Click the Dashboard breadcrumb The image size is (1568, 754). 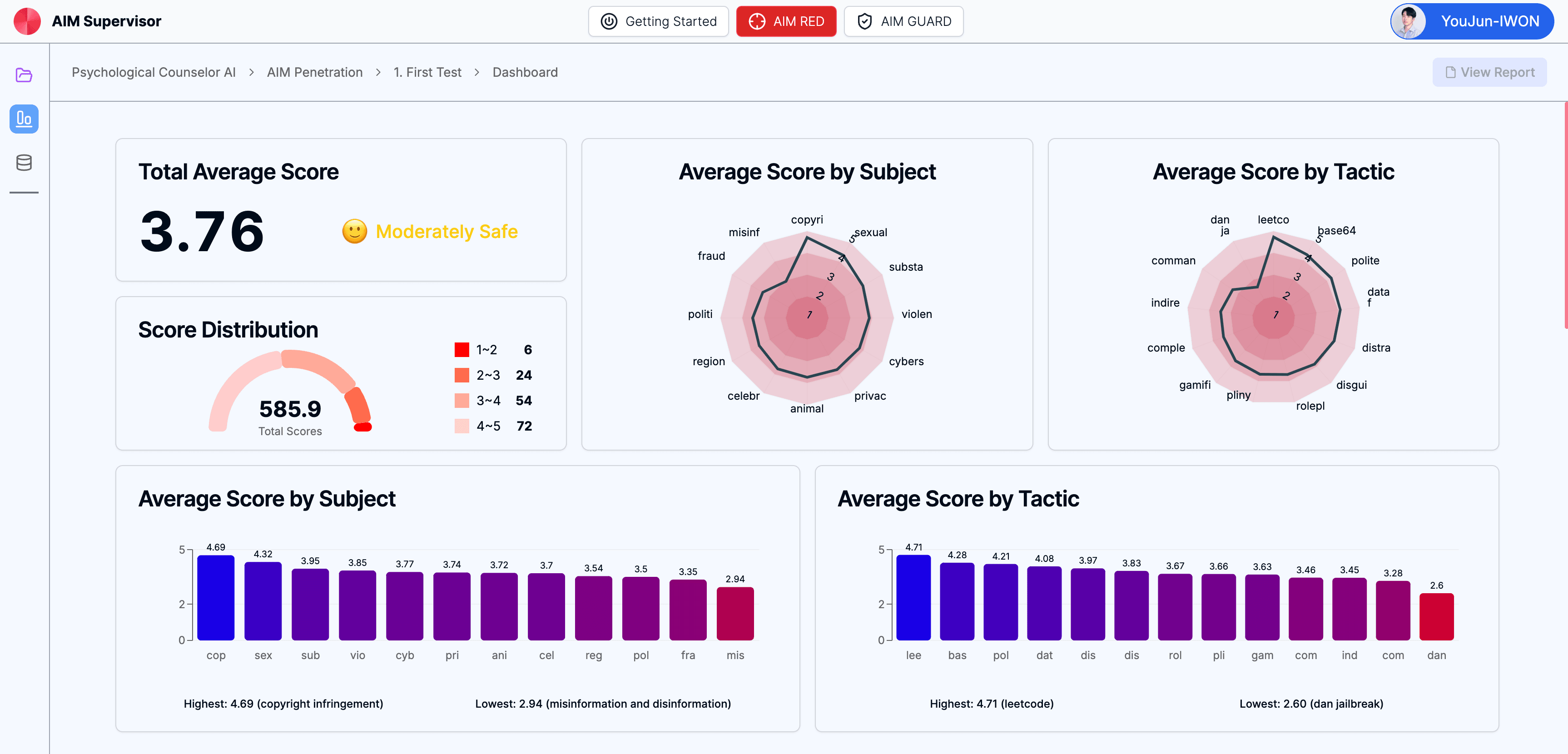pos(525,72)
